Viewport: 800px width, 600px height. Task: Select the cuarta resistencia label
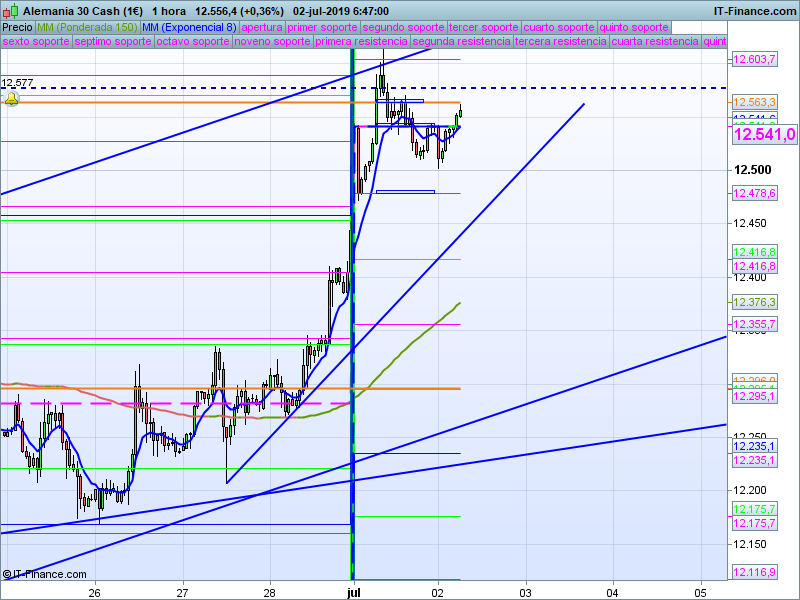(x=655, y=41)
